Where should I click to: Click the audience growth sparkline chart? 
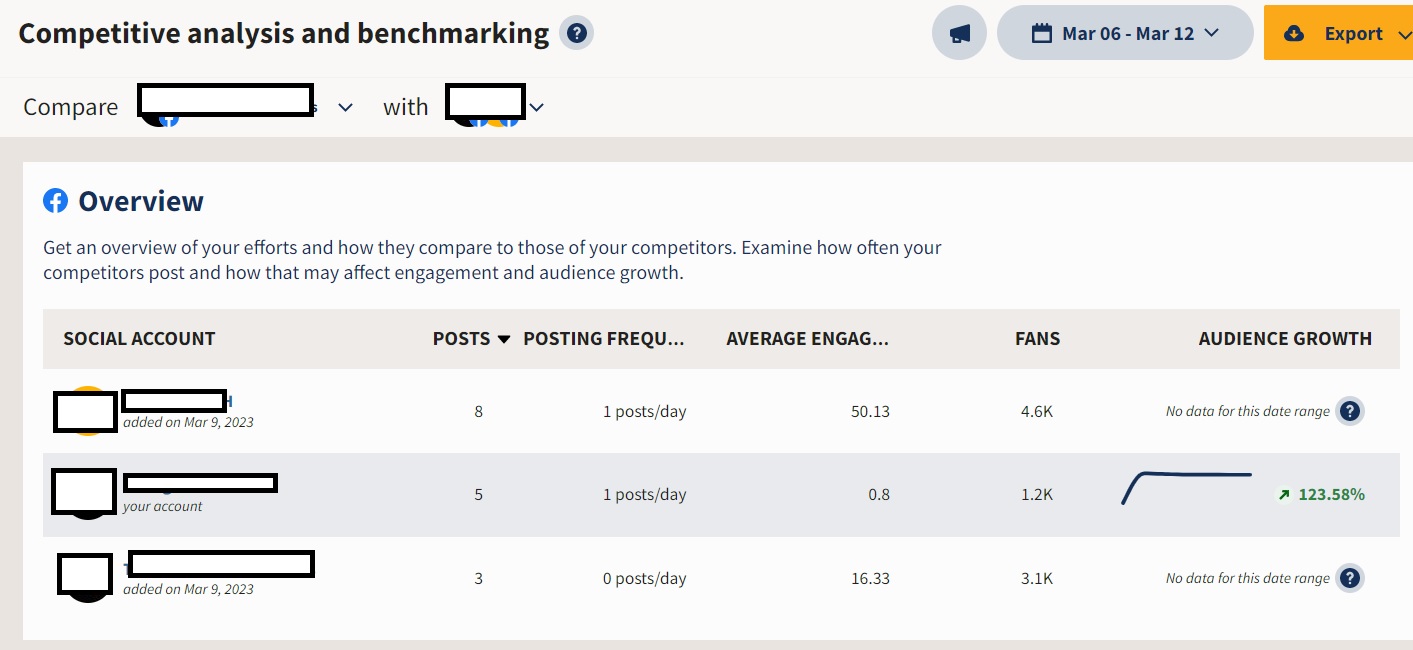point(1186,488)
